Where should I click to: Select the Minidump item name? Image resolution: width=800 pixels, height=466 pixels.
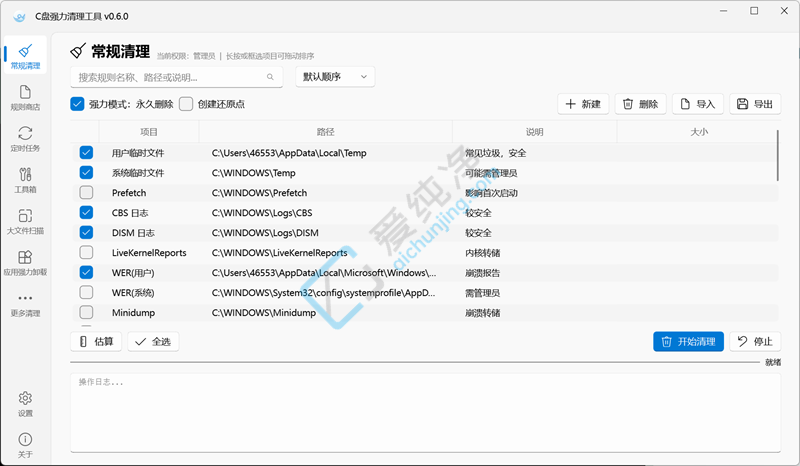point(133,312)
